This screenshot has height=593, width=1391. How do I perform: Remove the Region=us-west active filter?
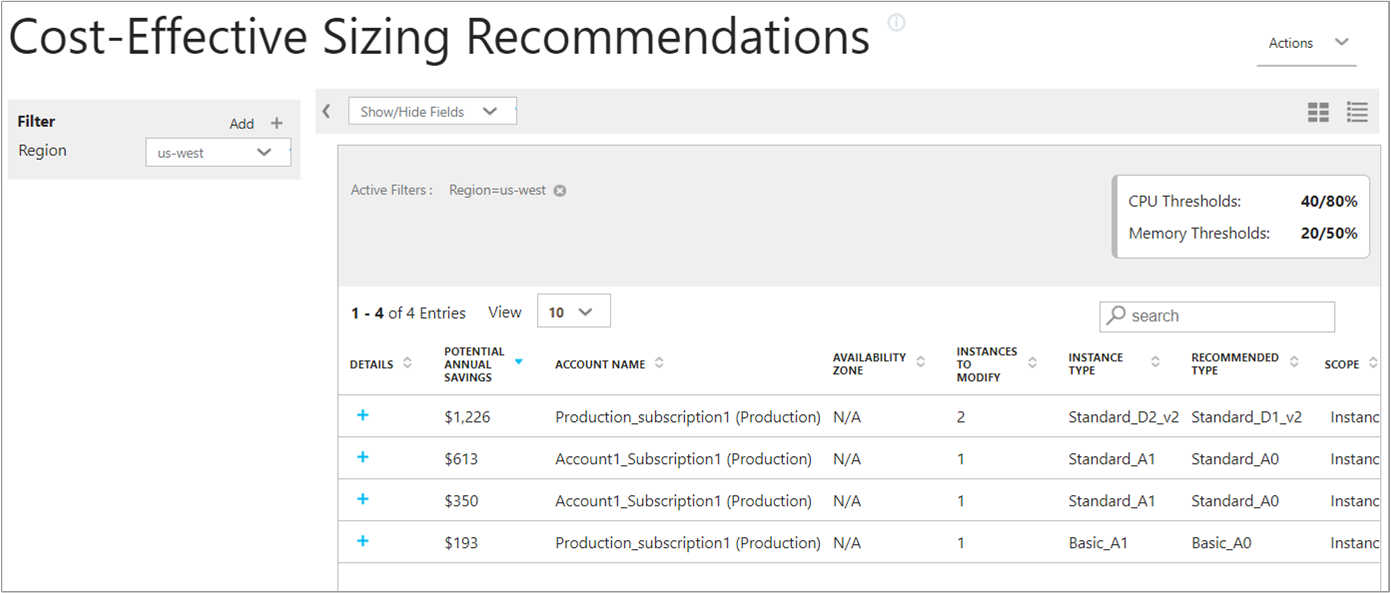tap(560, 190)
